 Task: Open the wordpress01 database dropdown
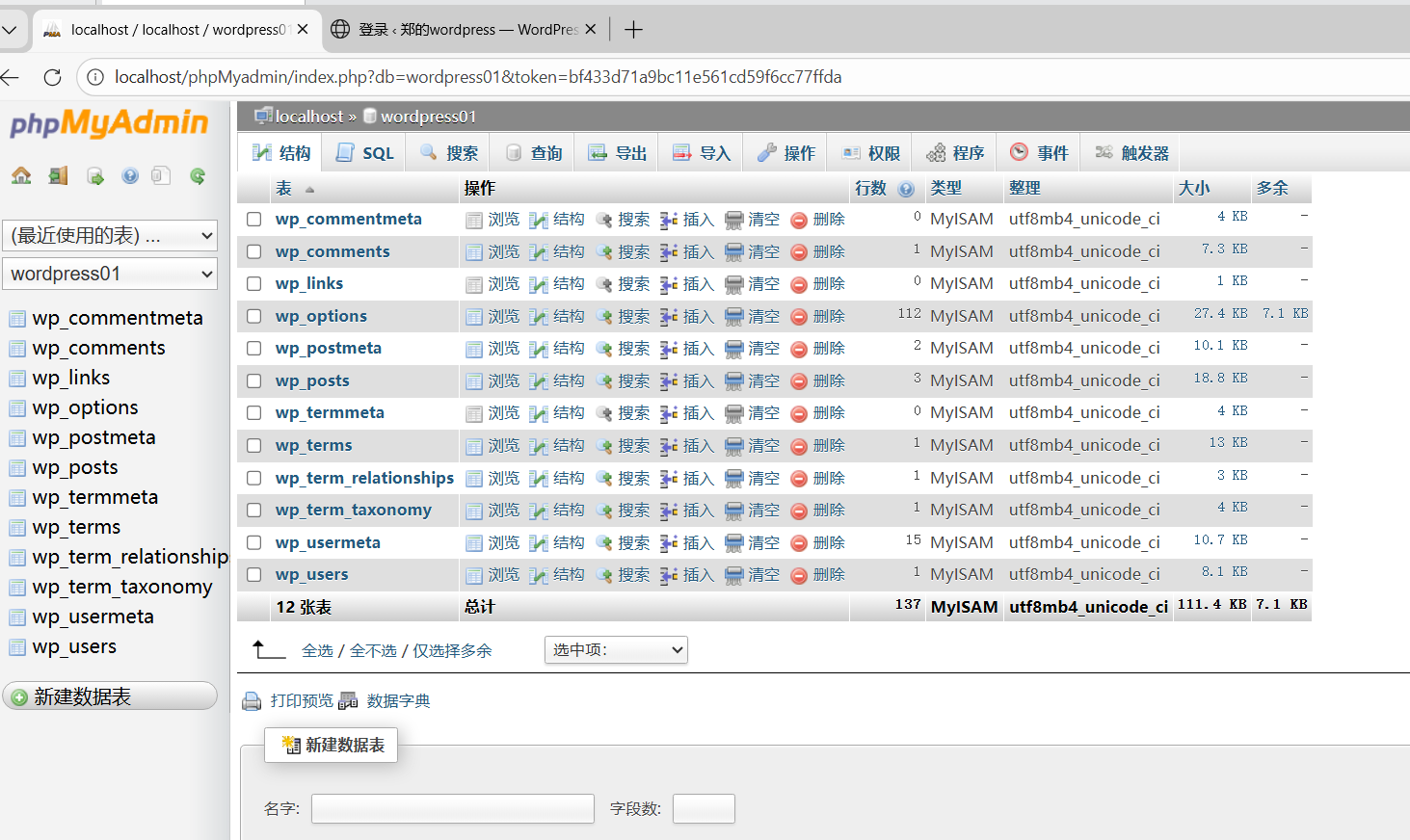tap(110, 274)
